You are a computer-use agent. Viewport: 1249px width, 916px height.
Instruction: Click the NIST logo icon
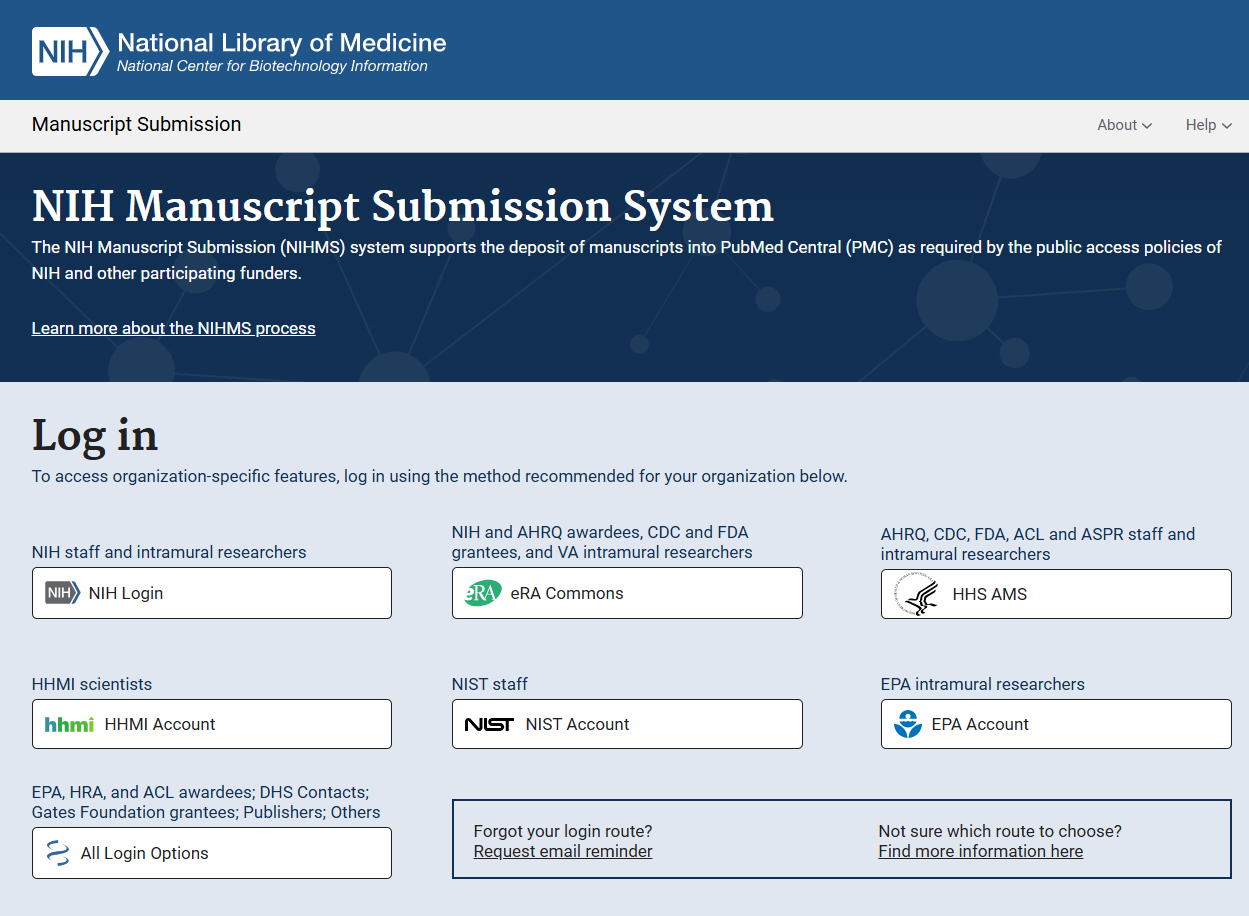[490, 724]
